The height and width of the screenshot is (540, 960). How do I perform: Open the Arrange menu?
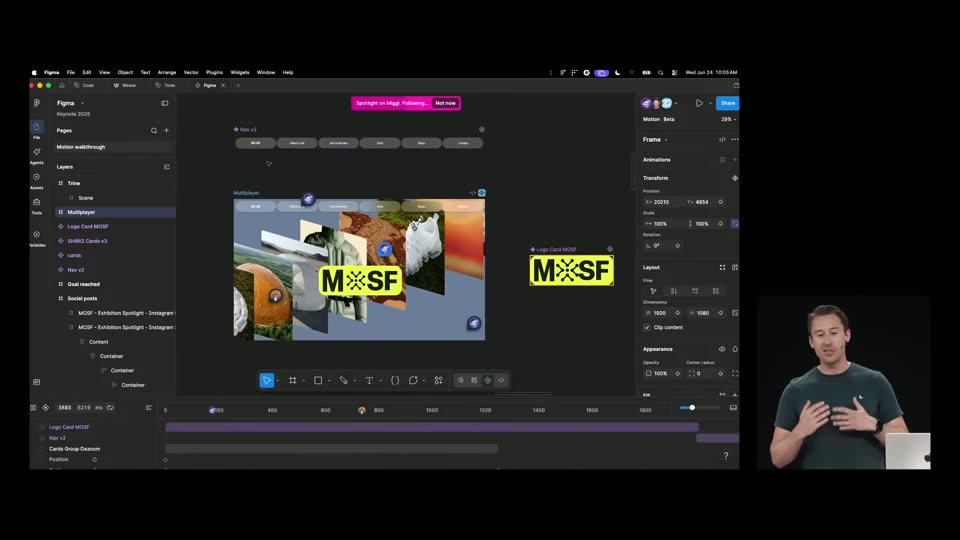click(167, 72)
